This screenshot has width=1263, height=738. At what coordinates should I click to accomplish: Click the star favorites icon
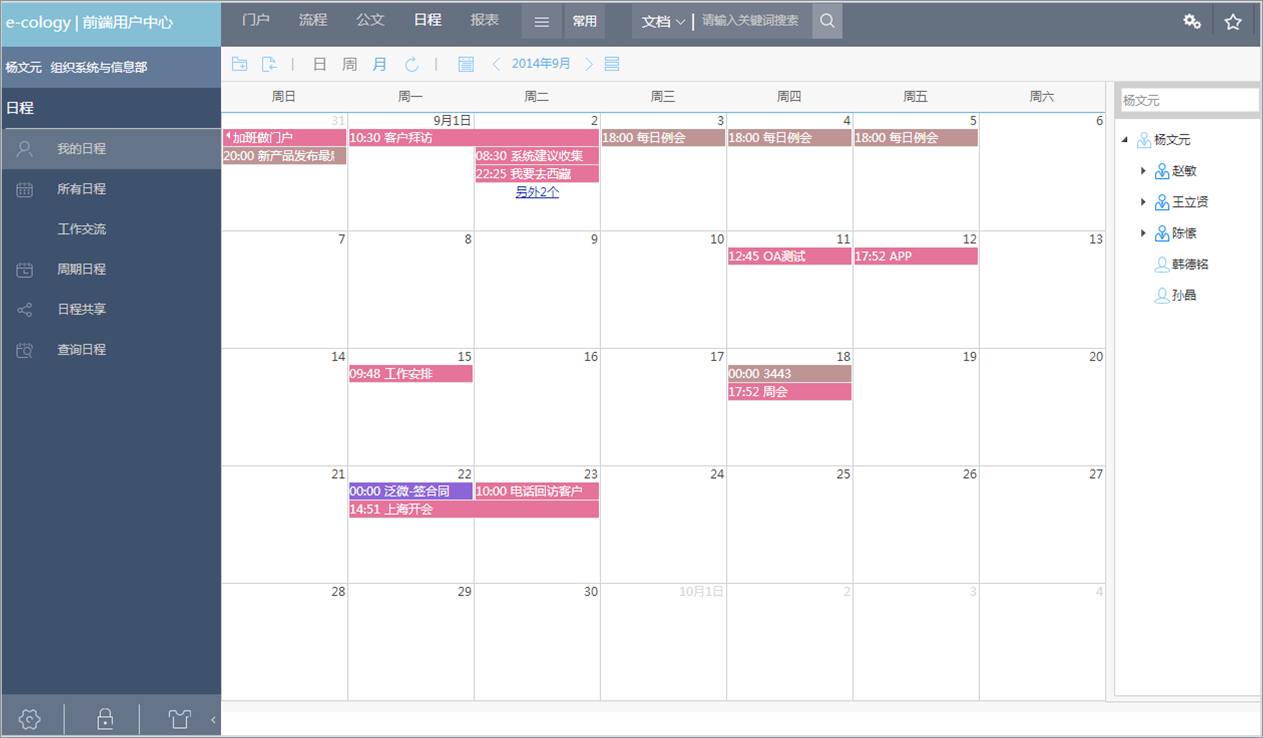(x=1233, y=21)
